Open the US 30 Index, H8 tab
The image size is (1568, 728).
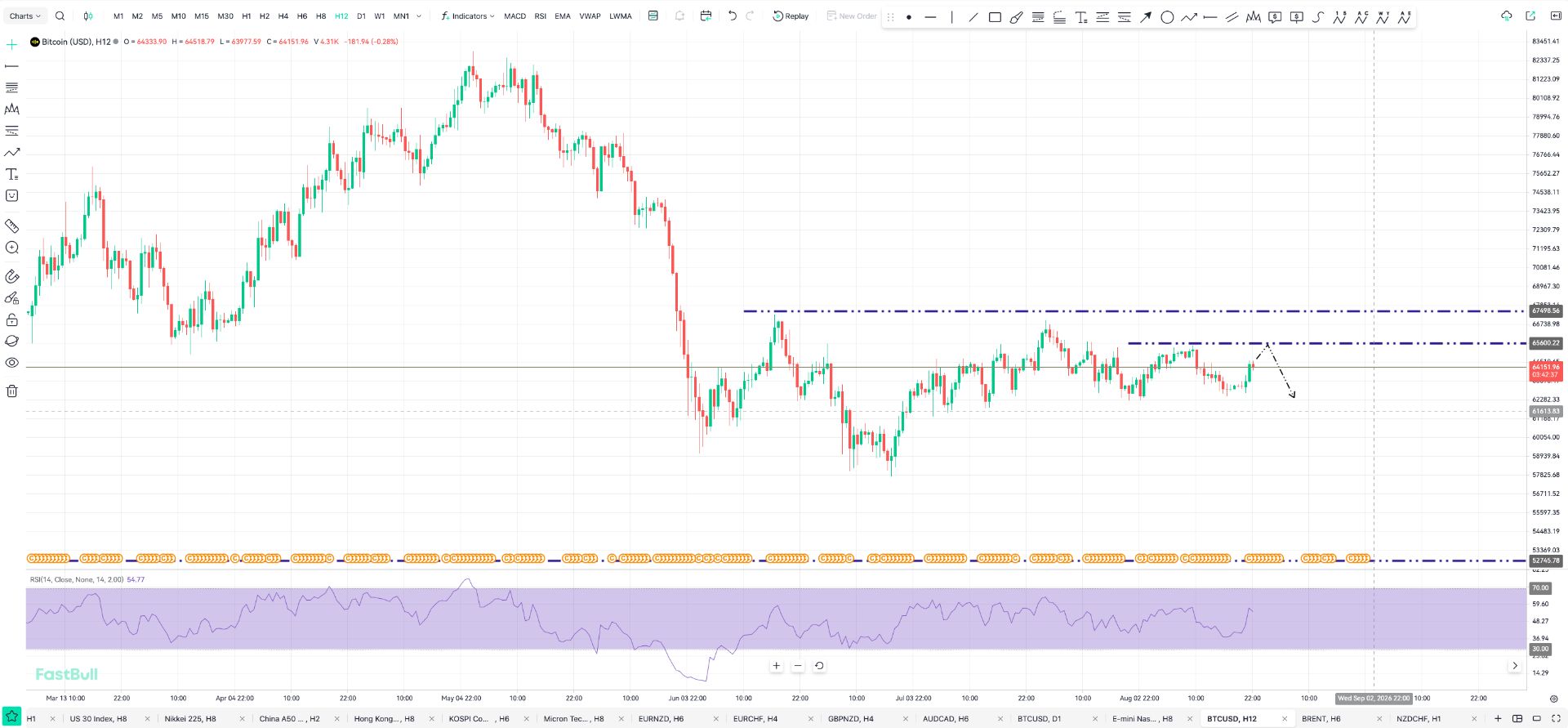point(98,719)
